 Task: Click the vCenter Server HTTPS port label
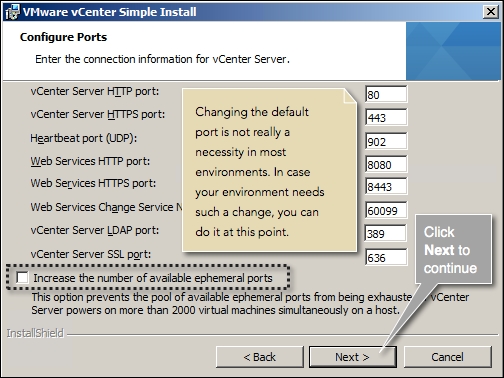coord(98,114)
